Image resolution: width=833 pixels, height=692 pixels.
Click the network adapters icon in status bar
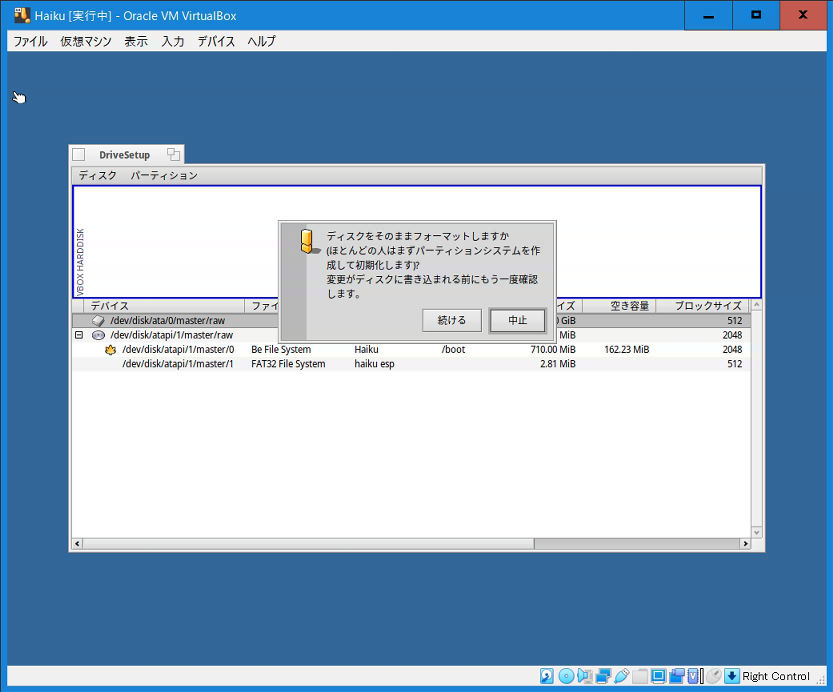tap(603, 676)
